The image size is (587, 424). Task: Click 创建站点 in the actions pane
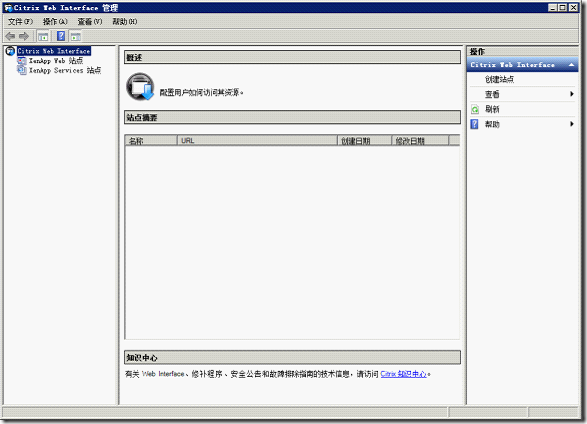coord(499,79)
